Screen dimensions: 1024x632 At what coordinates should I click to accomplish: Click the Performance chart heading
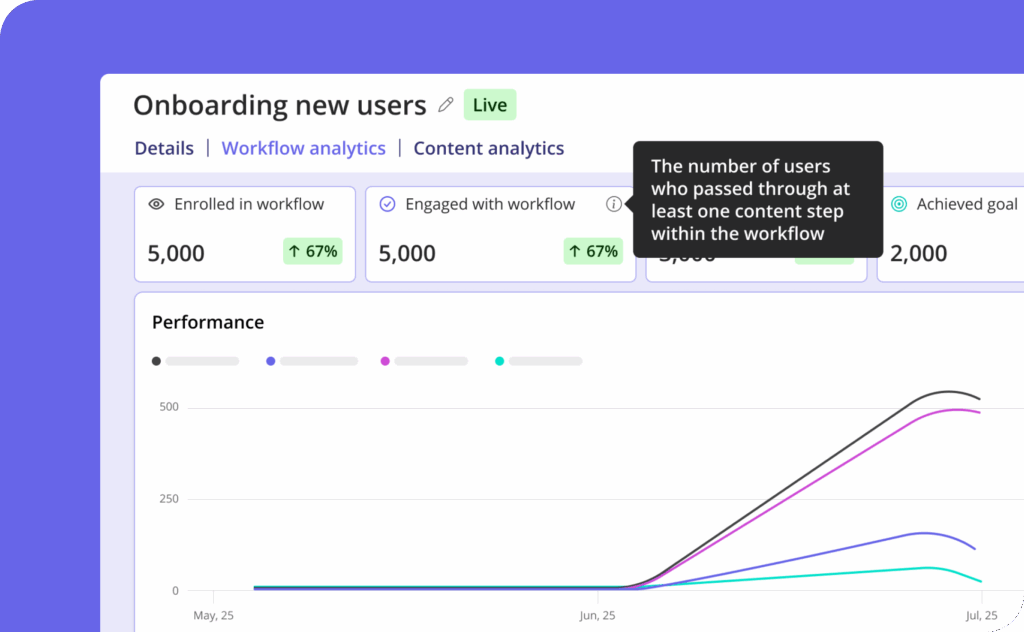(208, 322)
